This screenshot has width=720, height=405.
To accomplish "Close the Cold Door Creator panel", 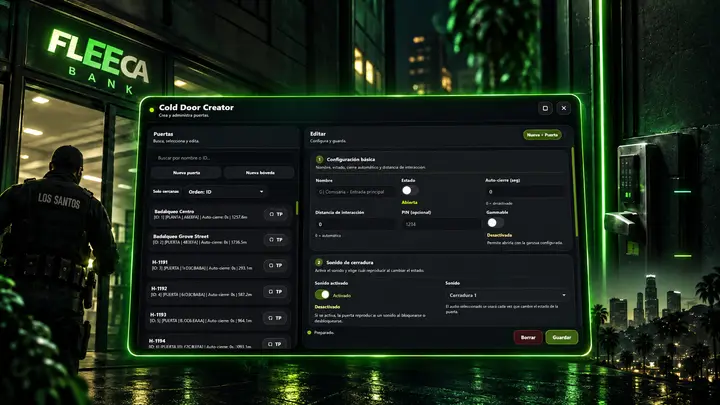I will [564, 108].
